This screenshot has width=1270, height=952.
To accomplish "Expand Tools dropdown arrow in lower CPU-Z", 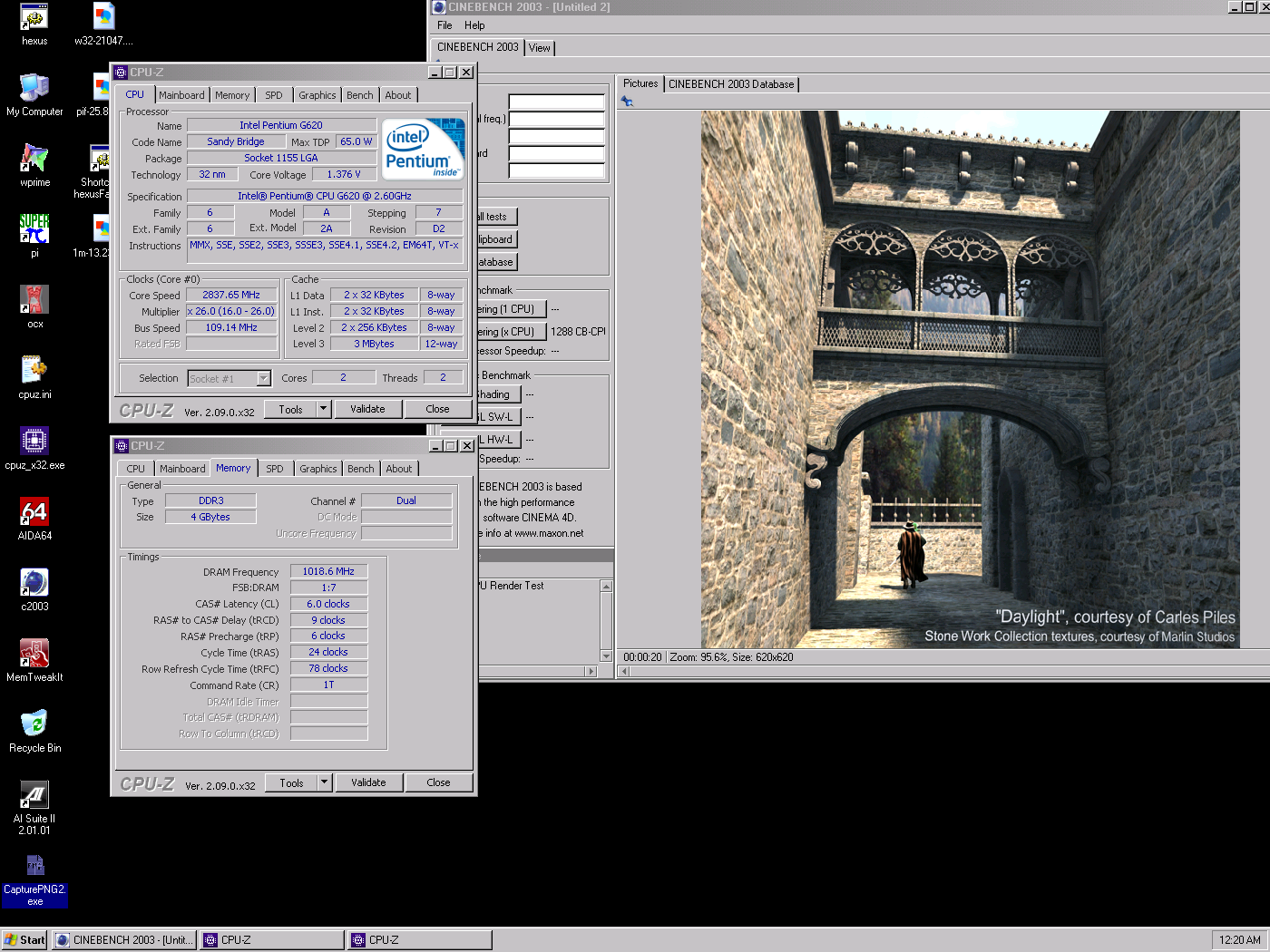I will pos(324,782).
